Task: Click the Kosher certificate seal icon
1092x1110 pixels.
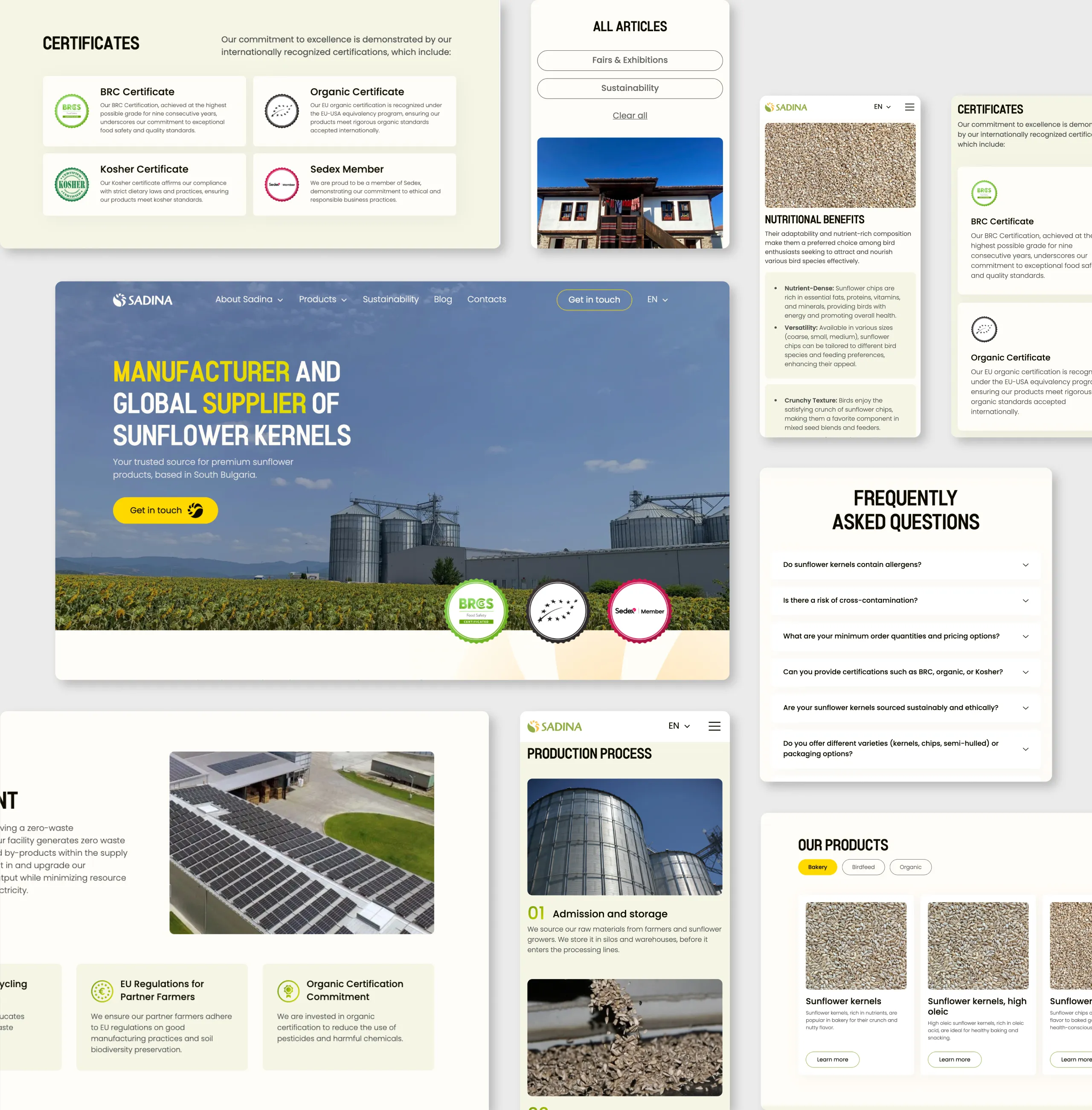Action: coord(72,185)
